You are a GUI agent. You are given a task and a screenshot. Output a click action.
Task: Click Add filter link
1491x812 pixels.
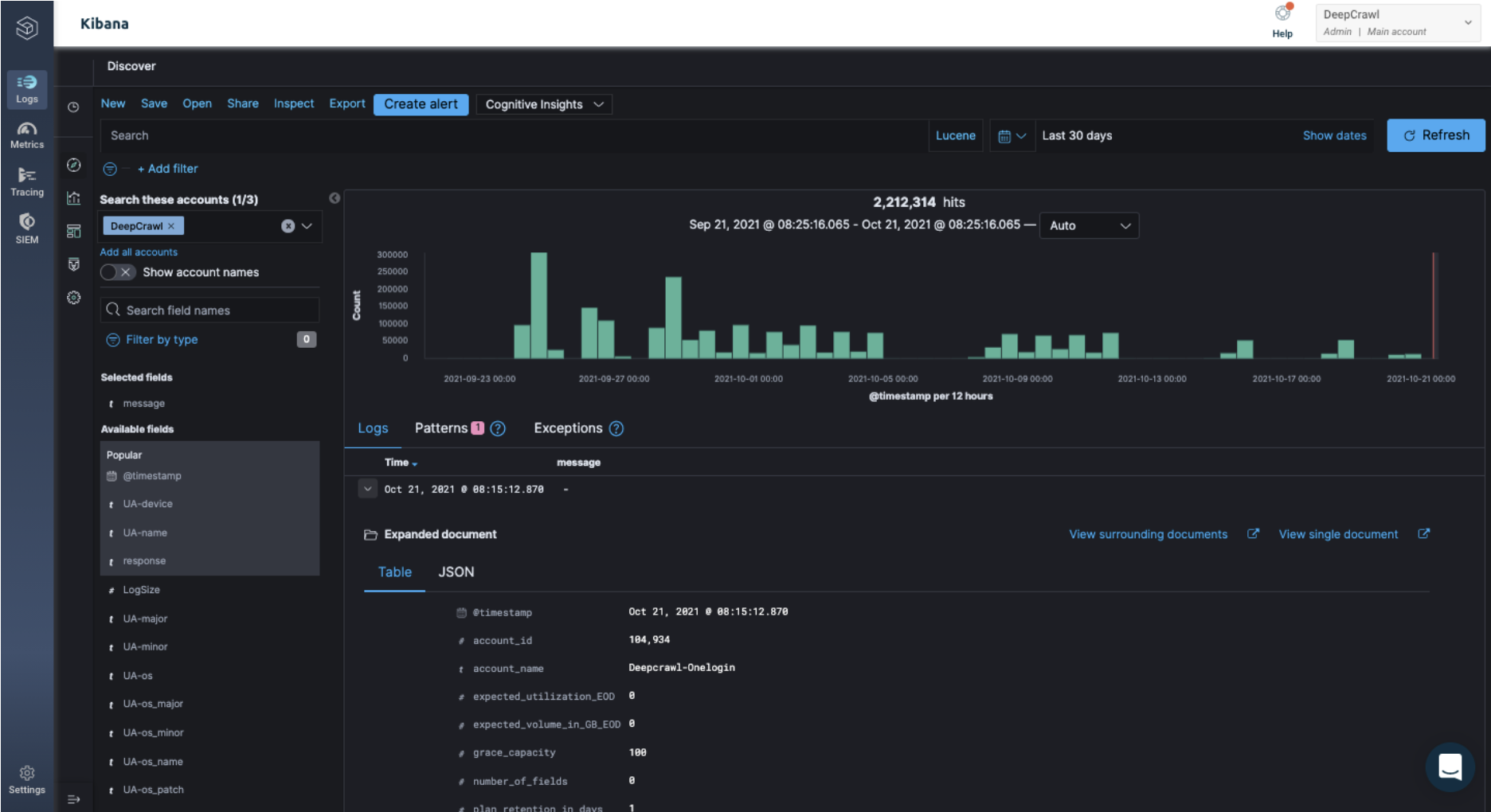coord(167,169)
